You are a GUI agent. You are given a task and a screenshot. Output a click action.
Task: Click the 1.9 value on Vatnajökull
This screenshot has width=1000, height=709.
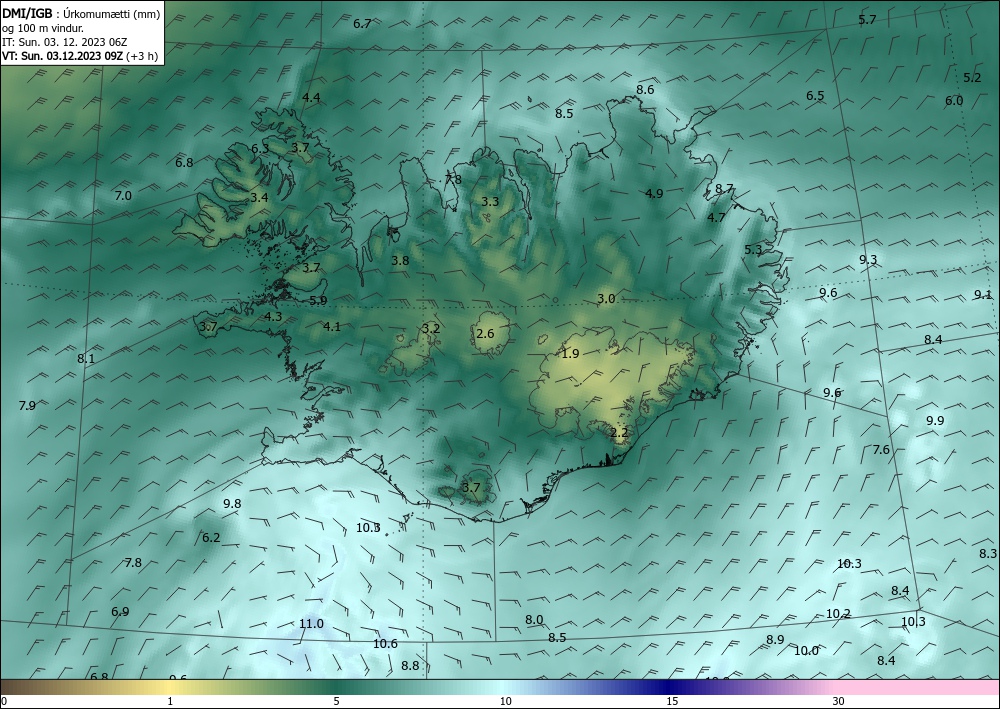pos(570,354)
